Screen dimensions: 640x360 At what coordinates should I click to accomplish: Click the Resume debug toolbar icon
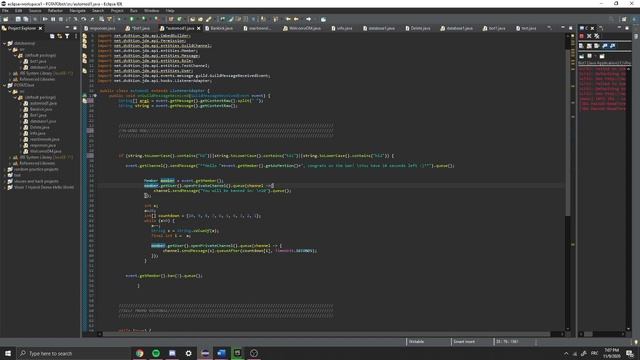45,19
